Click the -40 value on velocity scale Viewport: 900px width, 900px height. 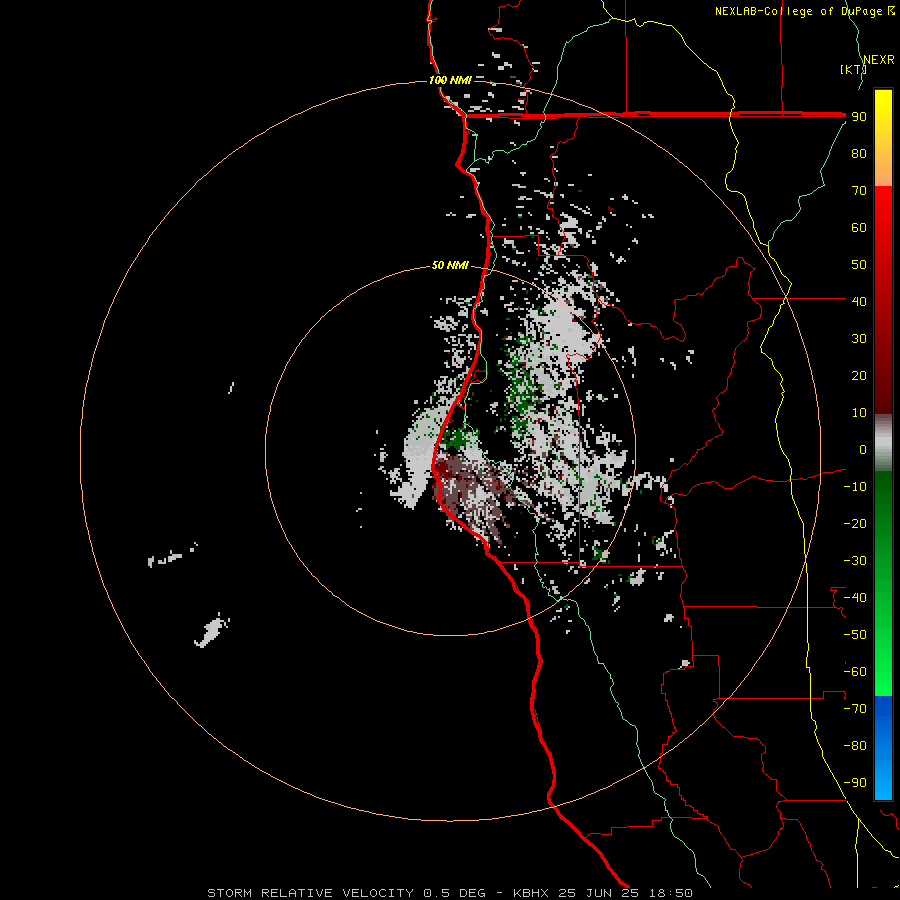[855, 598]
